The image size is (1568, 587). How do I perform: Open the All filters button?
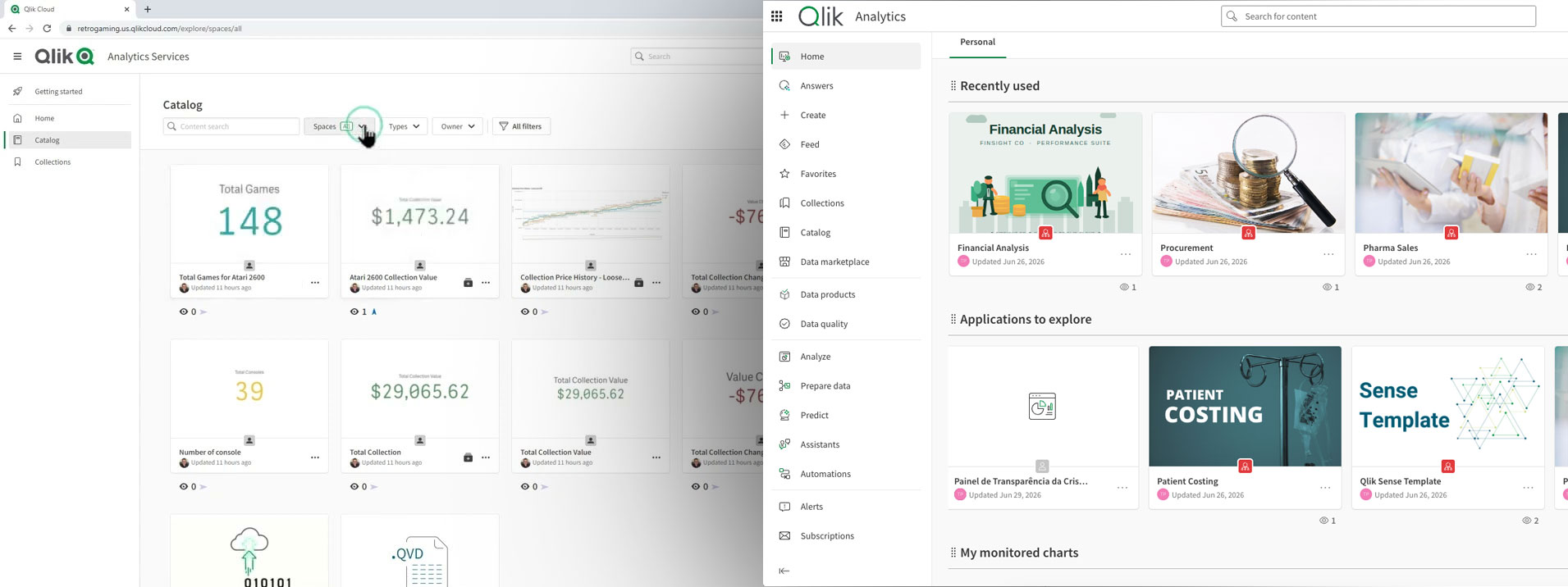click(522, 126)
